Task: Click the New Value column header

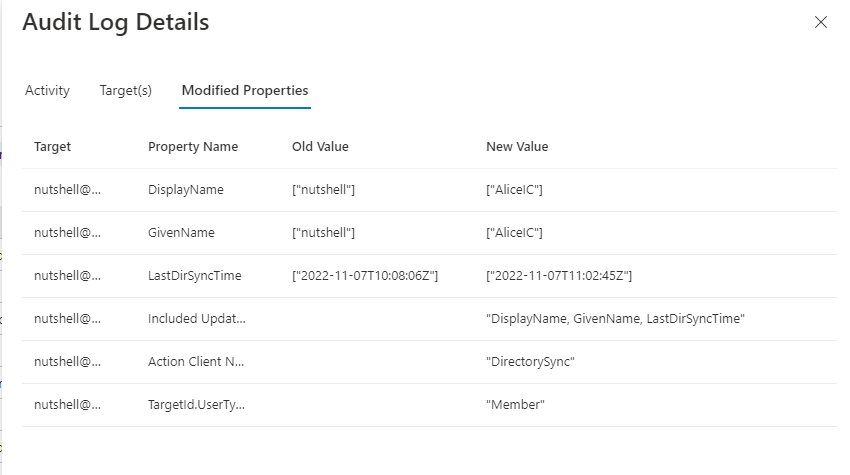Action: 517,147
